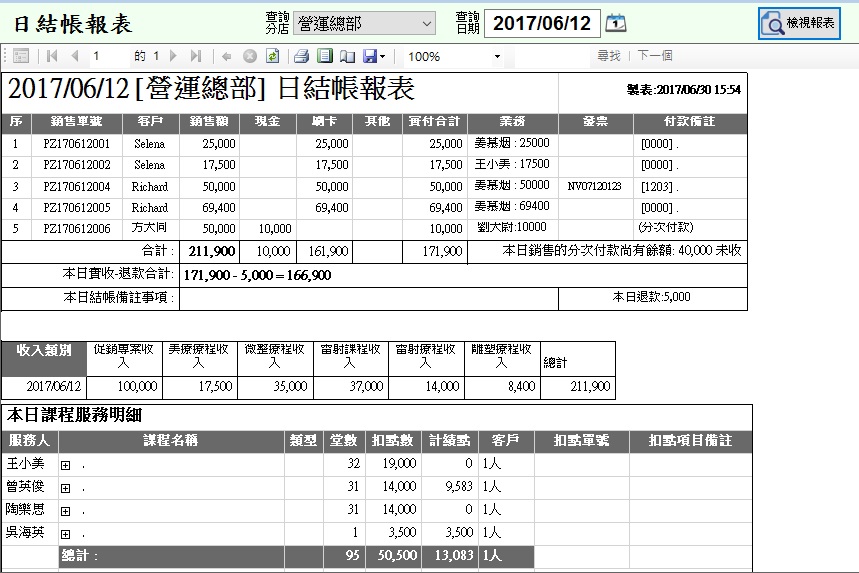Go to next page of report
This screenshot has width=859, height=573.
coord(173,56)
